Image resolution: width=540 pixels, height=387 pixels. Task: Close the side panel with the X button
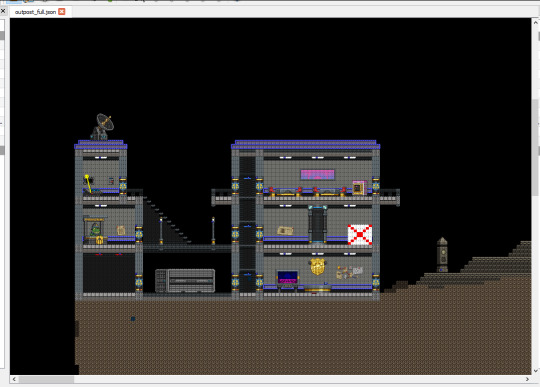tap(3, 11)
